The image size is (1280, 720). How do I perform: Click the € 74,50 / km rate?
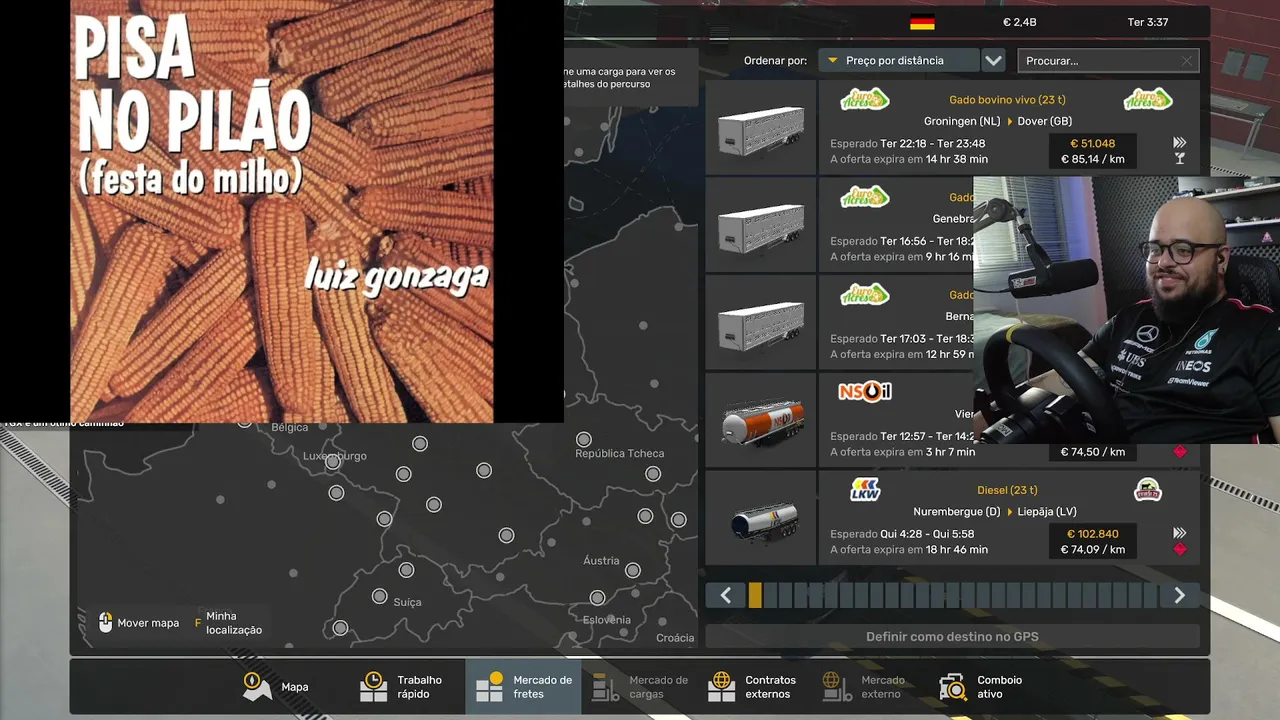tap(1092, 452)
